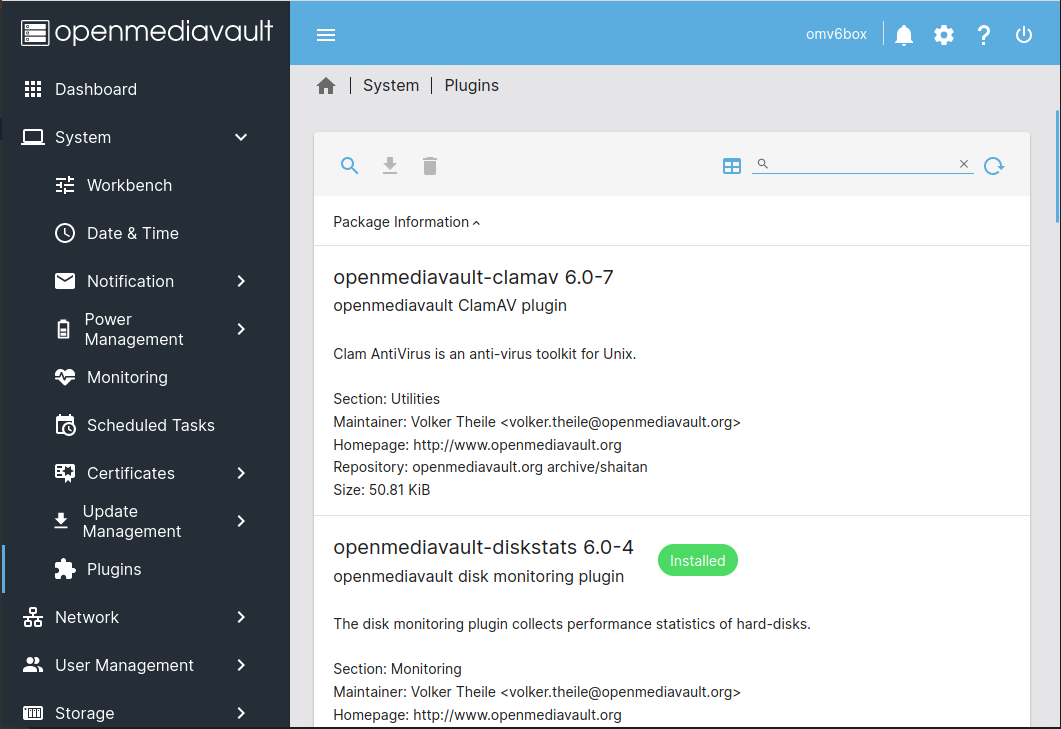Click the hamburger menu icon
This screenshot has width=1061, height=729.
(x=325, y=34)
